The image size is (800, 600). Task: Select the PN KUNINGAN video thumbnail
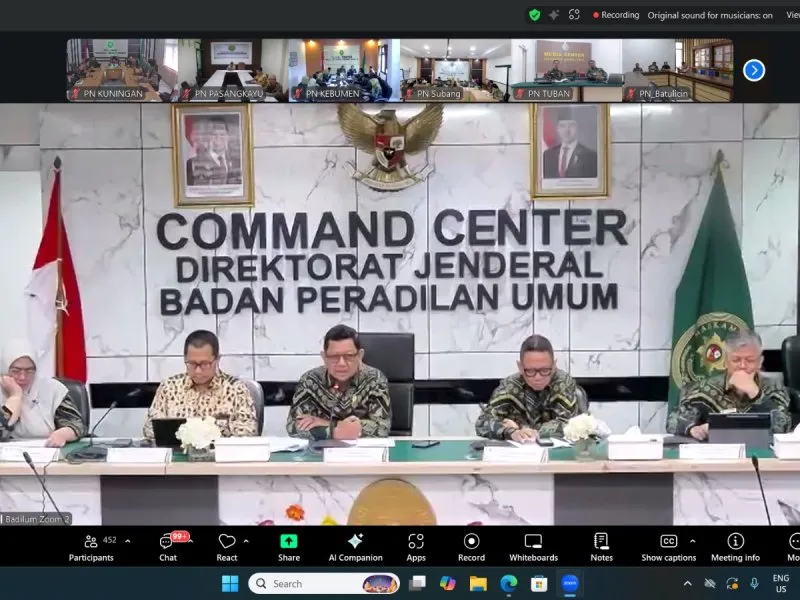click(x=122, y=70)
